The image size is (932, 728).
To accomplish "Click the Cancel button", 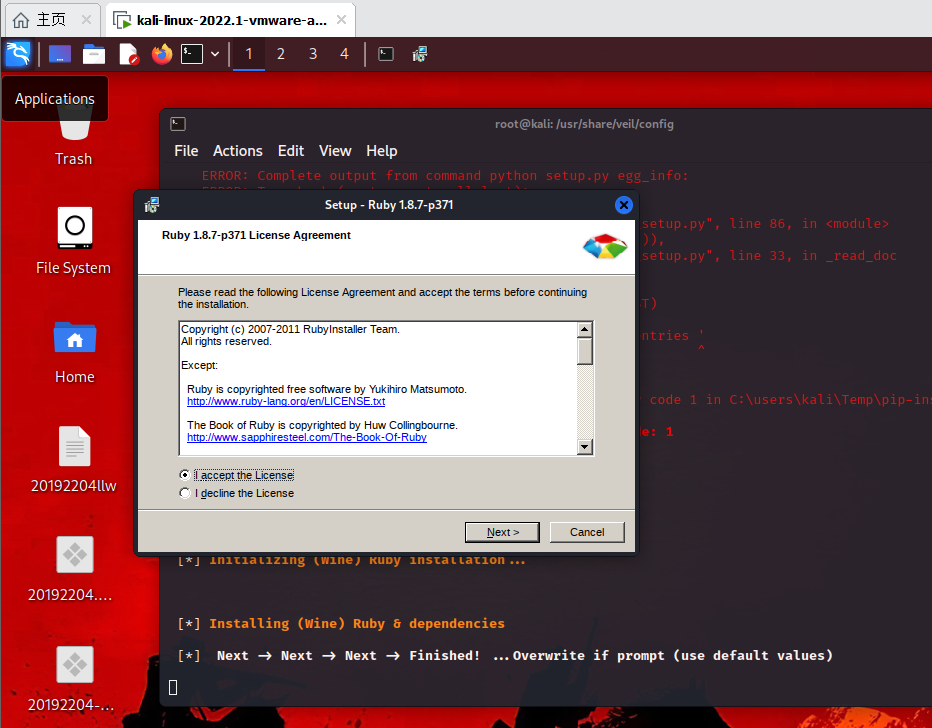I will click(587, 532).
